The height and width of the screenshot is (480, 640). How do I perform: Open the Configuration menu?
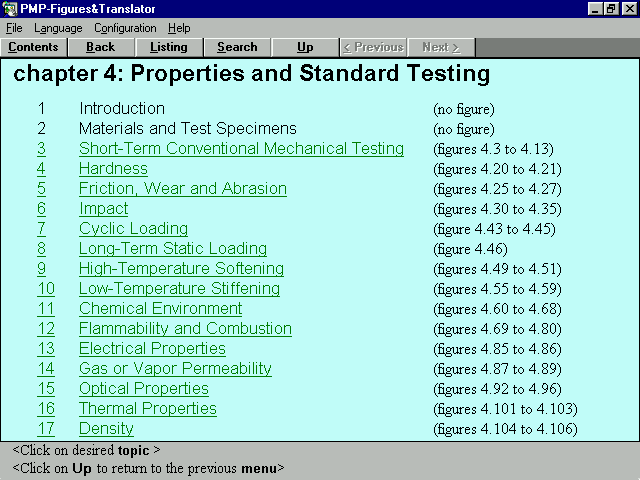125,28
